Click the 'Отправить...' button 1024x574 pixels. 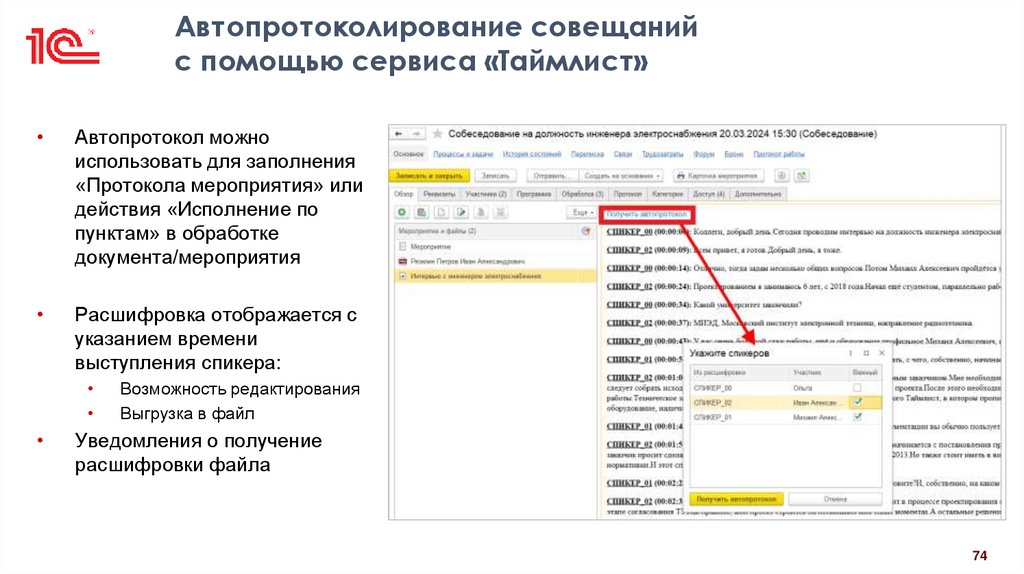click(x=552, y=176)
